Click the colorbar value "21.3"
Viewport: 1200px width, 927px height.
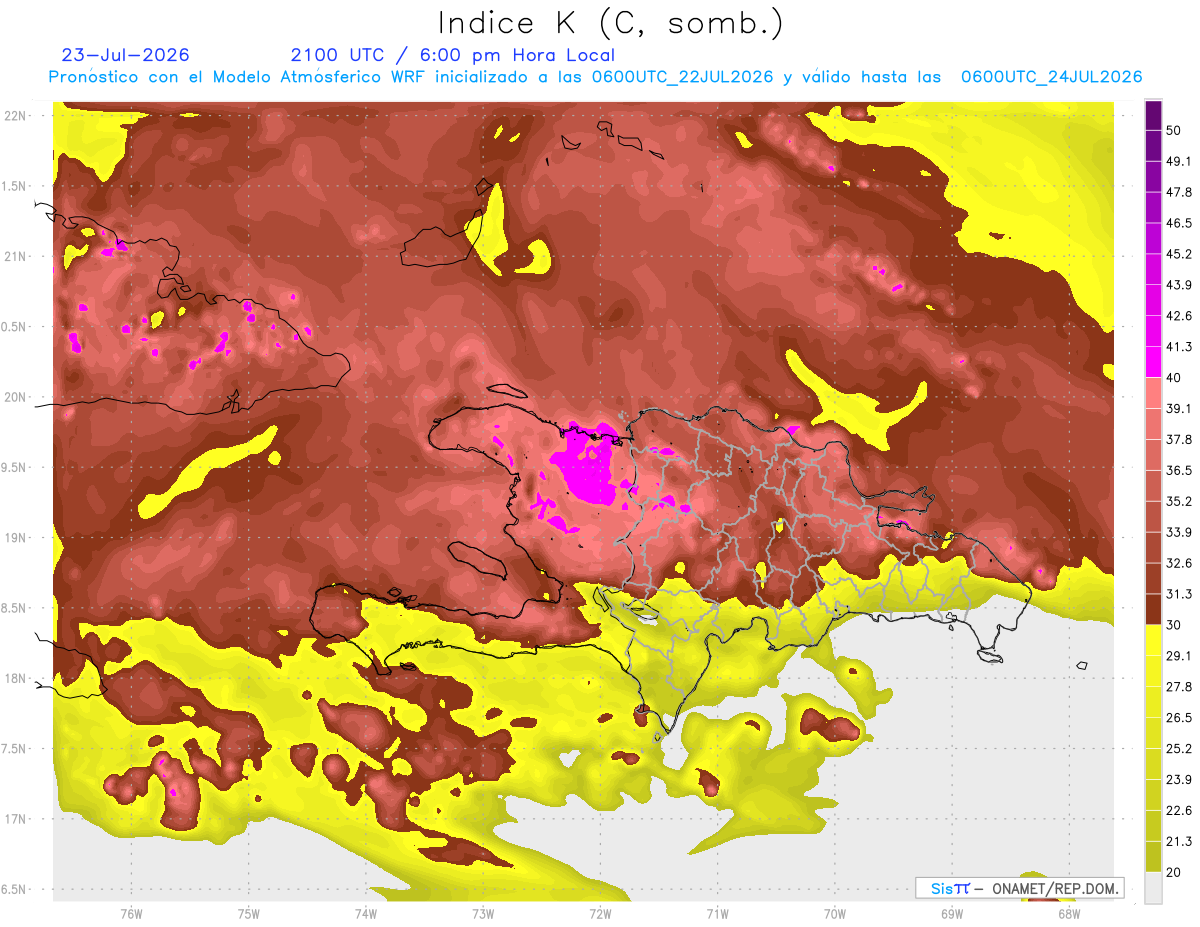coord(1179,841)
